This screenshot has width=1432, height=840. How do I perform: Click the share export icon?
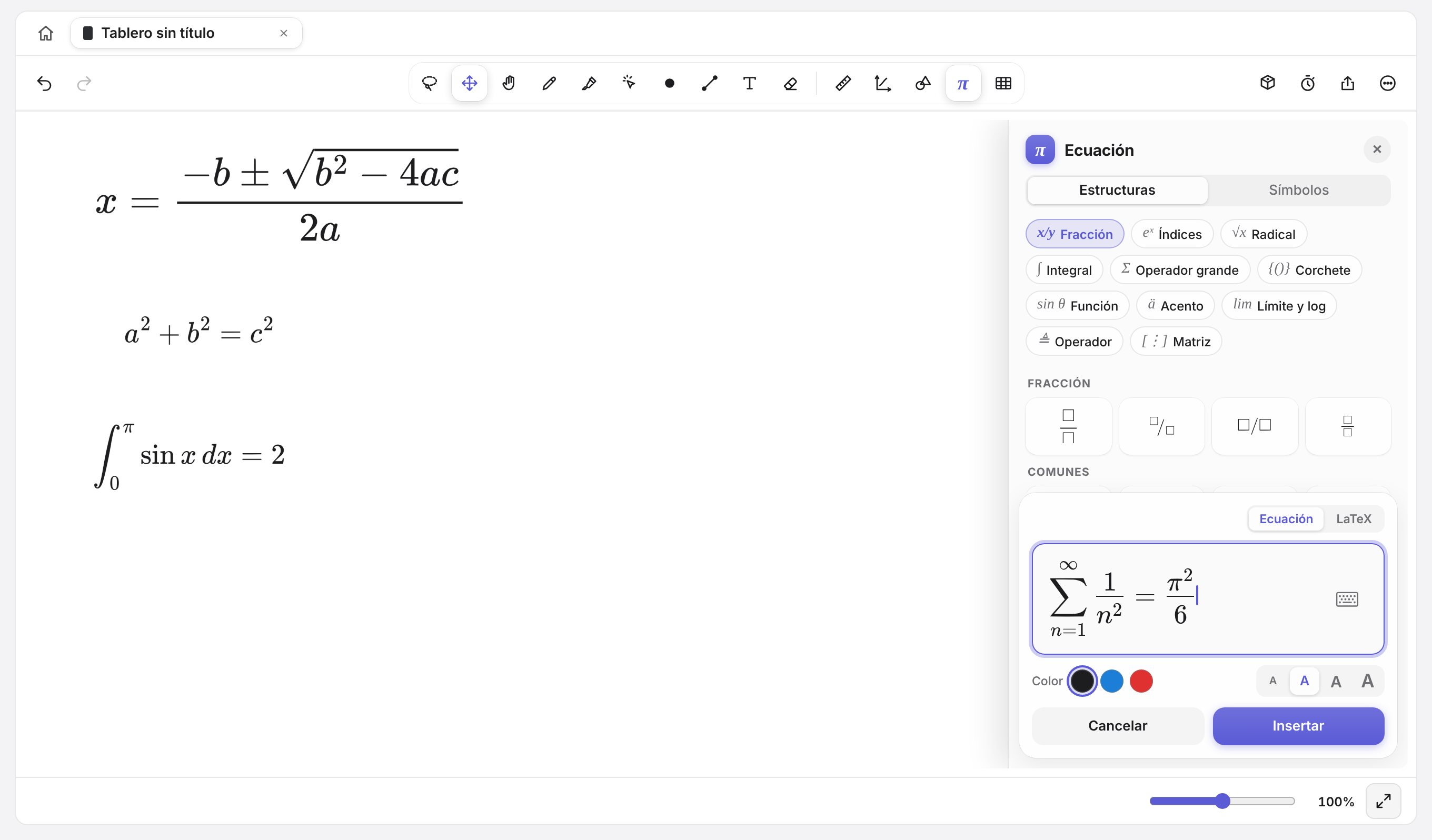pyautogui.click(x=1348, y=84)
